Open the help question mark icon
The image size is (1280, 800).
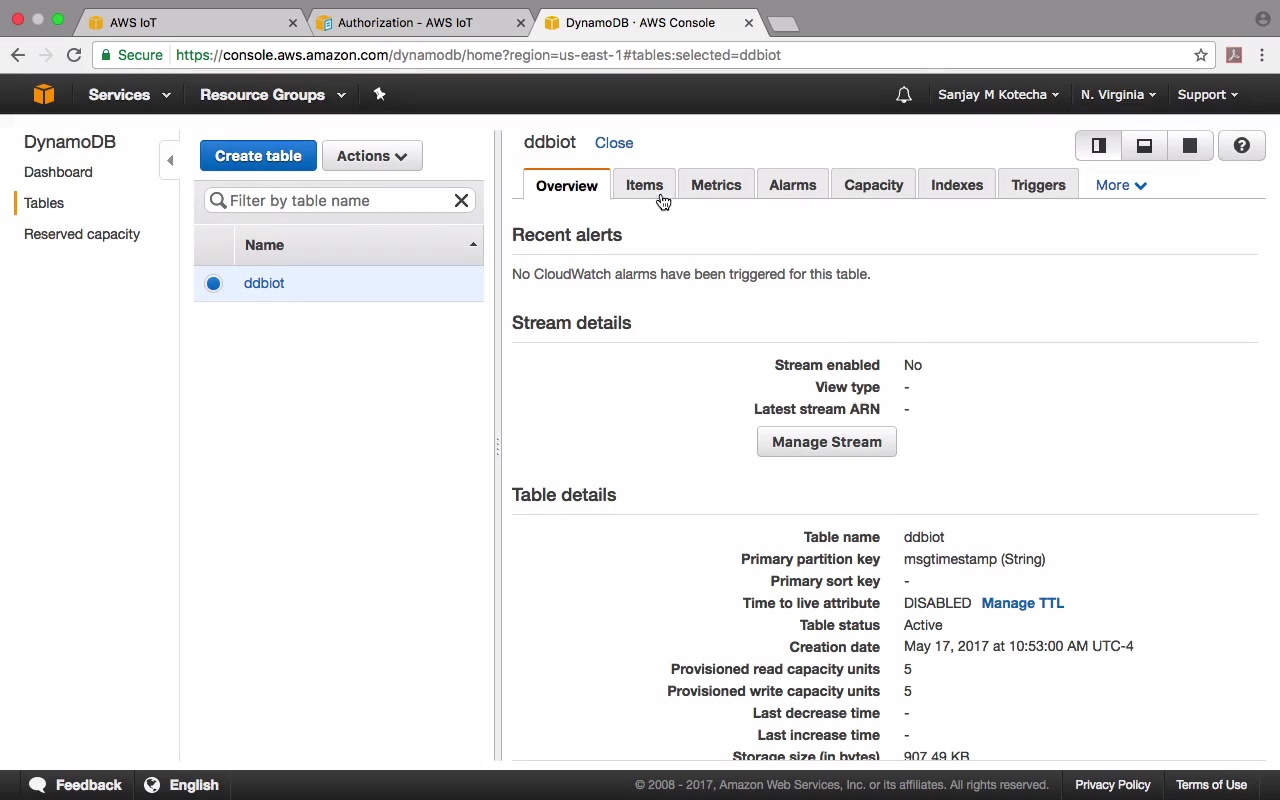tap(1242, 146)
